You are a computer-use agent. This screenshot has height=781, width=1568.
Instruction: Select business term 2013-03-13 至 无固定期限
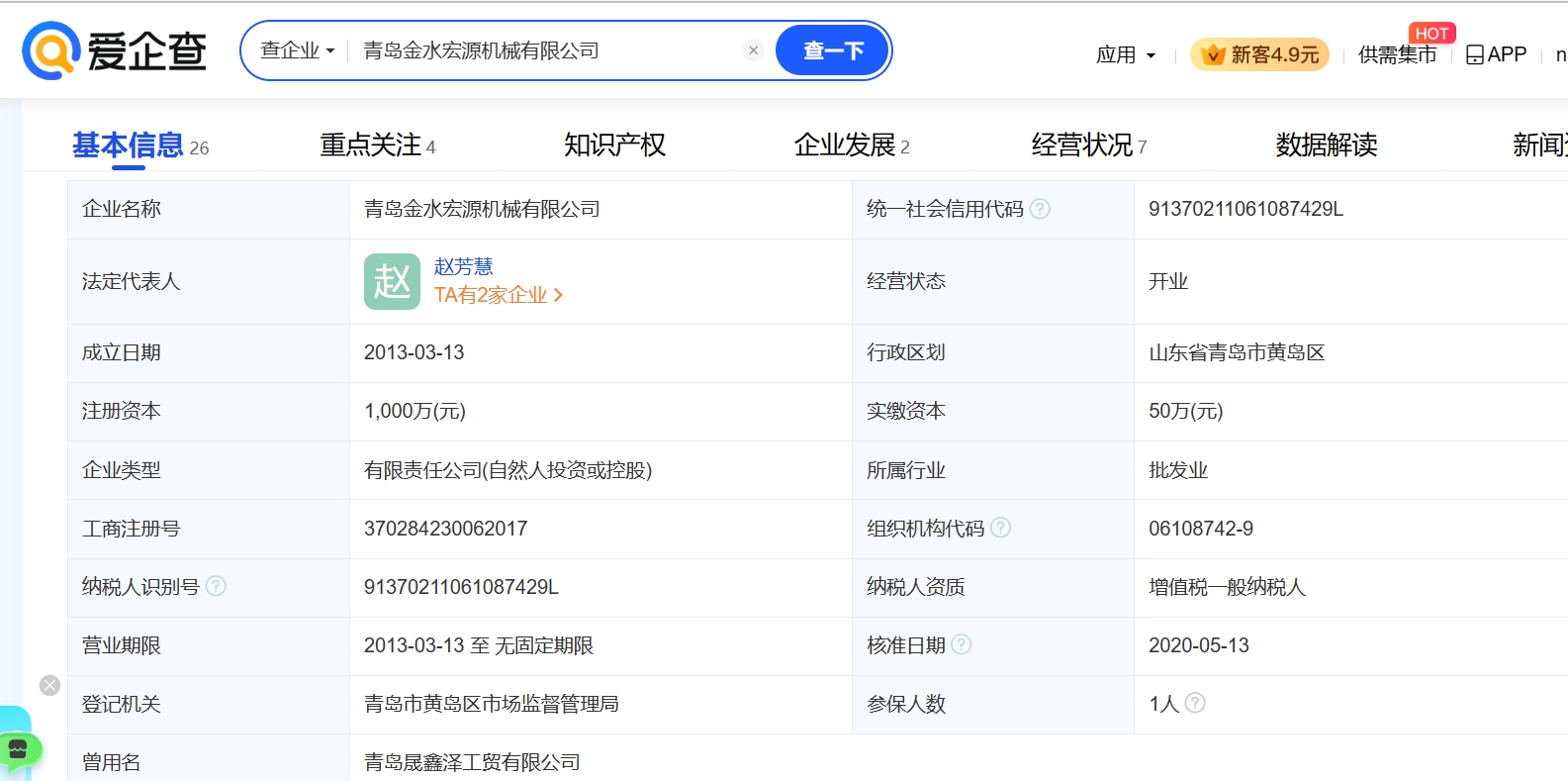point(478,645)
